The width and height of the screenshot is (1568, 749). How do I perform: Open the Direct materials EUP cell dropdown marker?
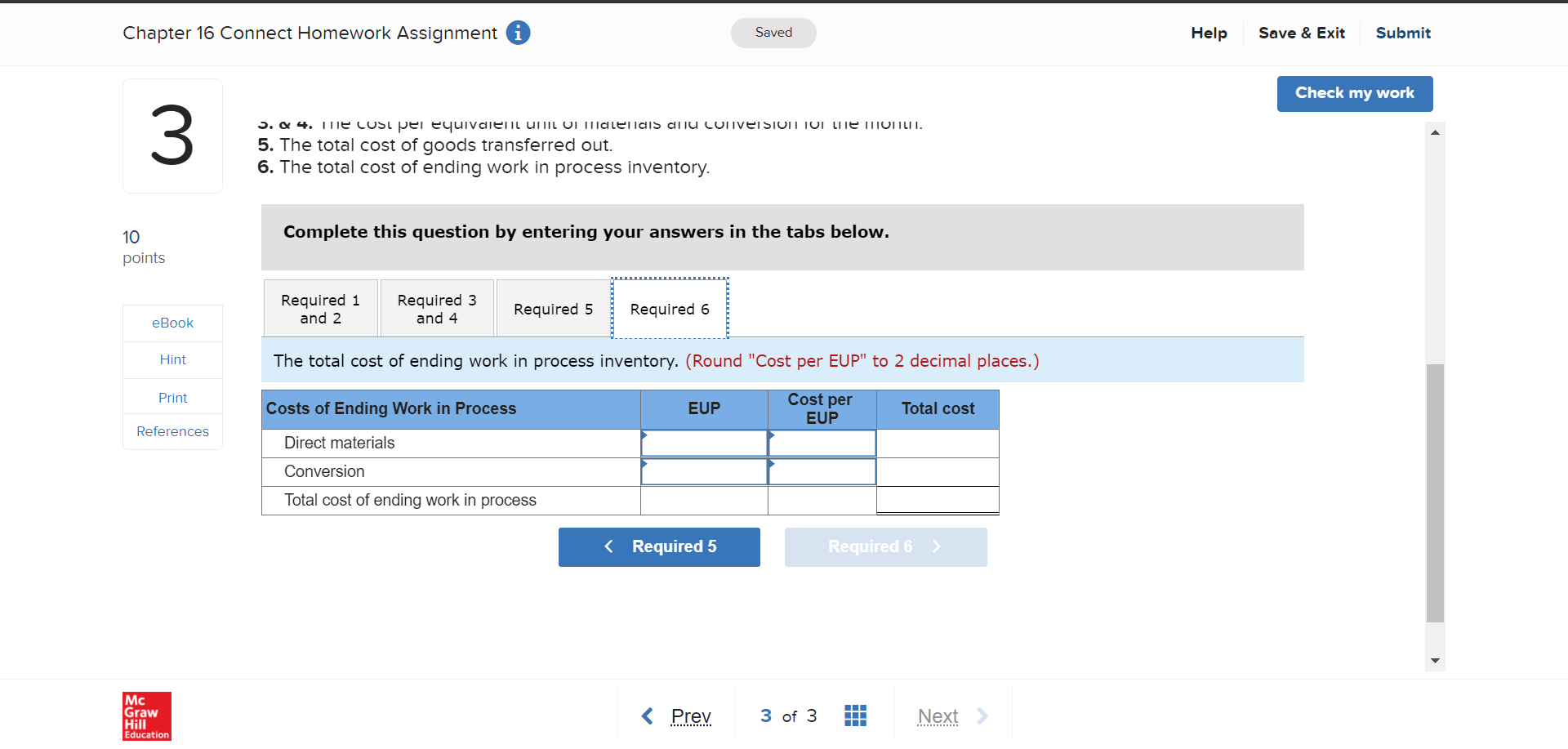click(644, 437)
